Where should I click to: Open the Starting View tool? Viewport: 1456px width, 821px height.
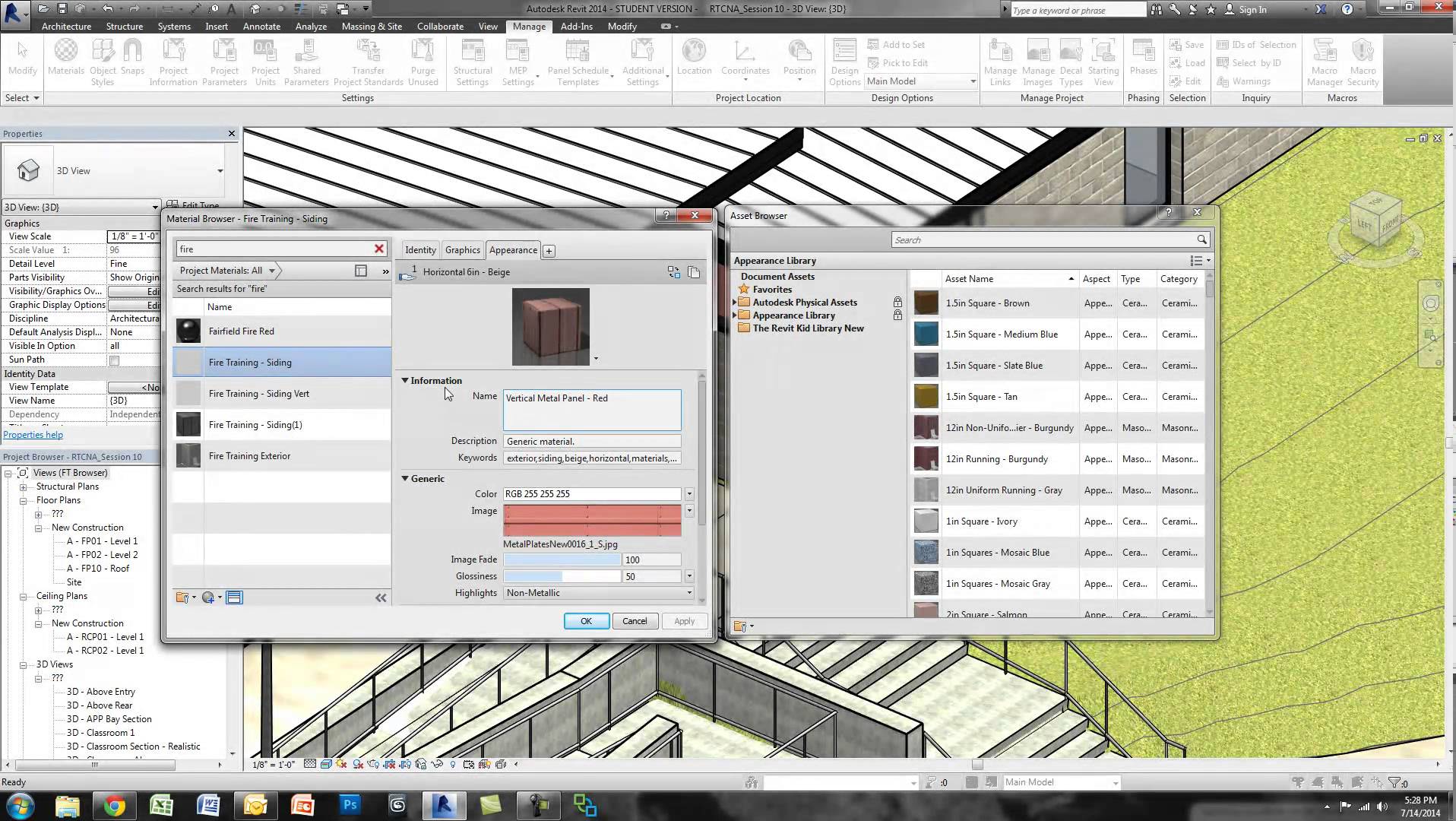coord(1103,62)
